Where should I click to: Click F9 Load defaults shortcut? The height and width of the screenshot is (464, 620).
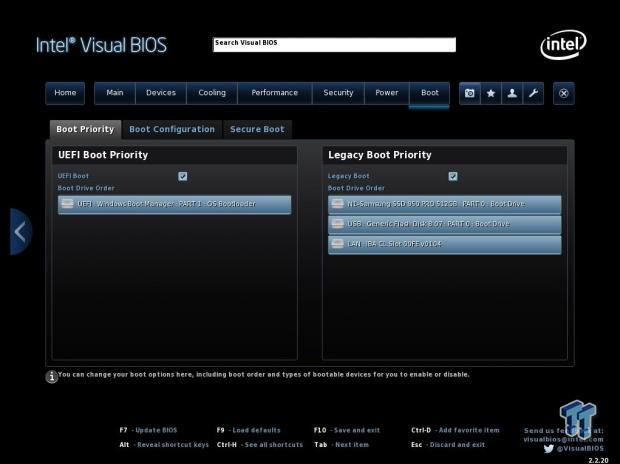click(x=248, y=430)
